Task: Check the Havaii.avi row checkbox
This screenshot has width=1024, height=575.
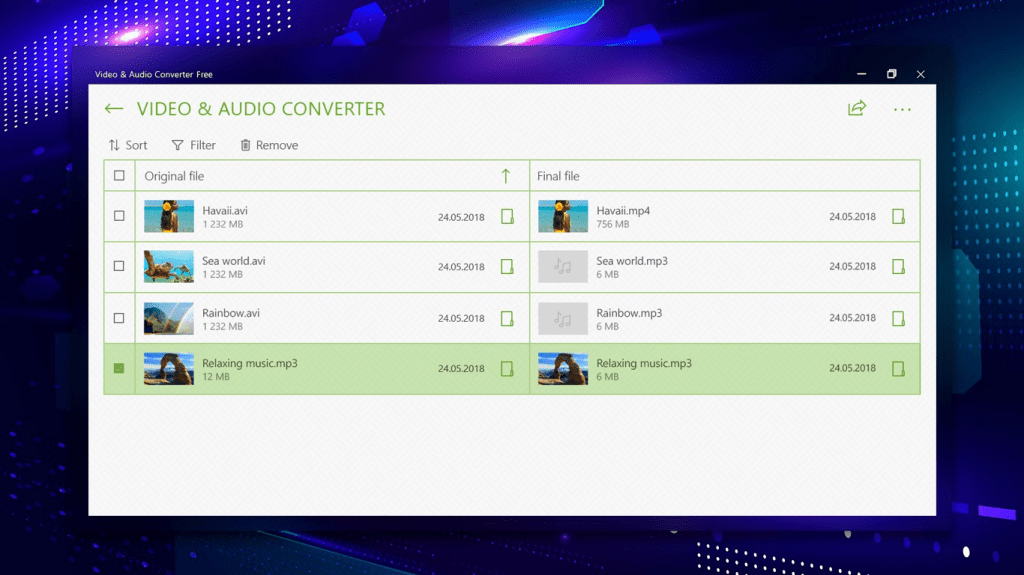Action: point(119,216)
